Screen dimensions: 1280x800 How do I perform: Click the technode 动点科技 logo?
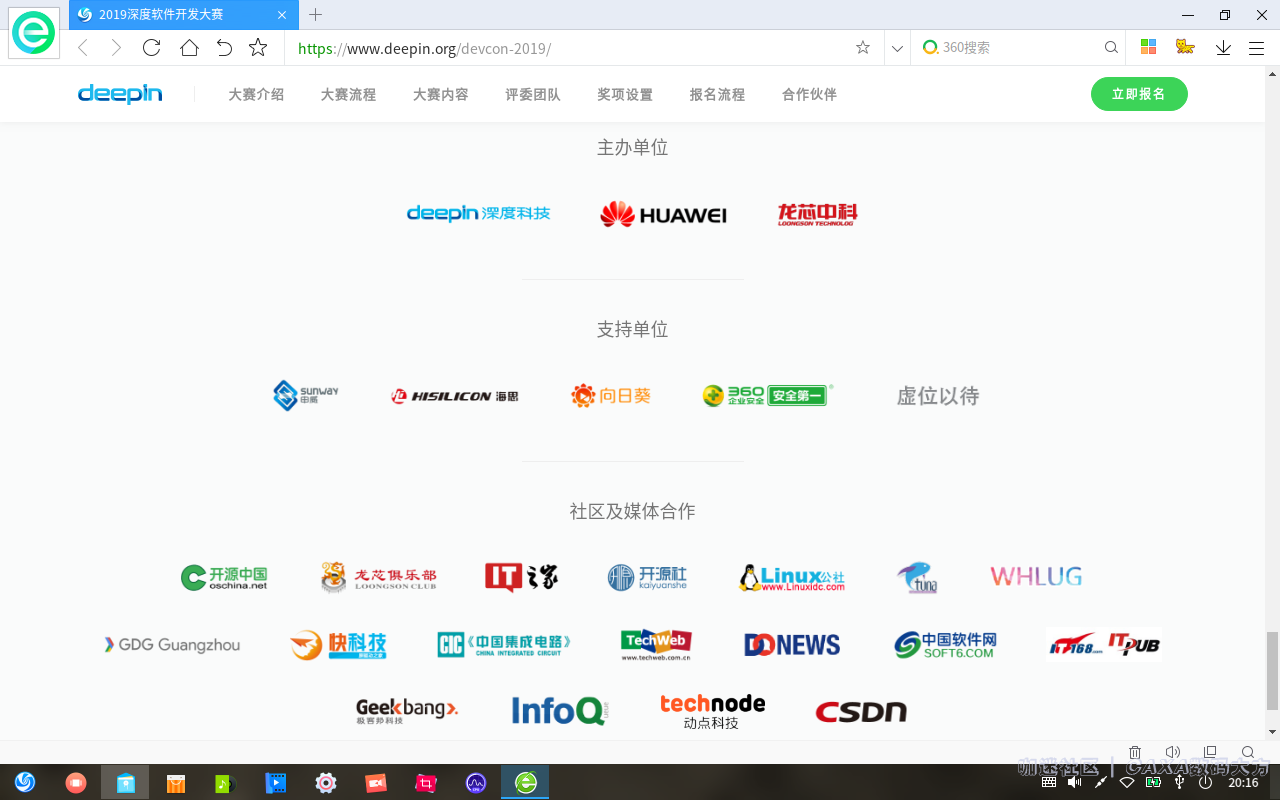pos(712,711)
